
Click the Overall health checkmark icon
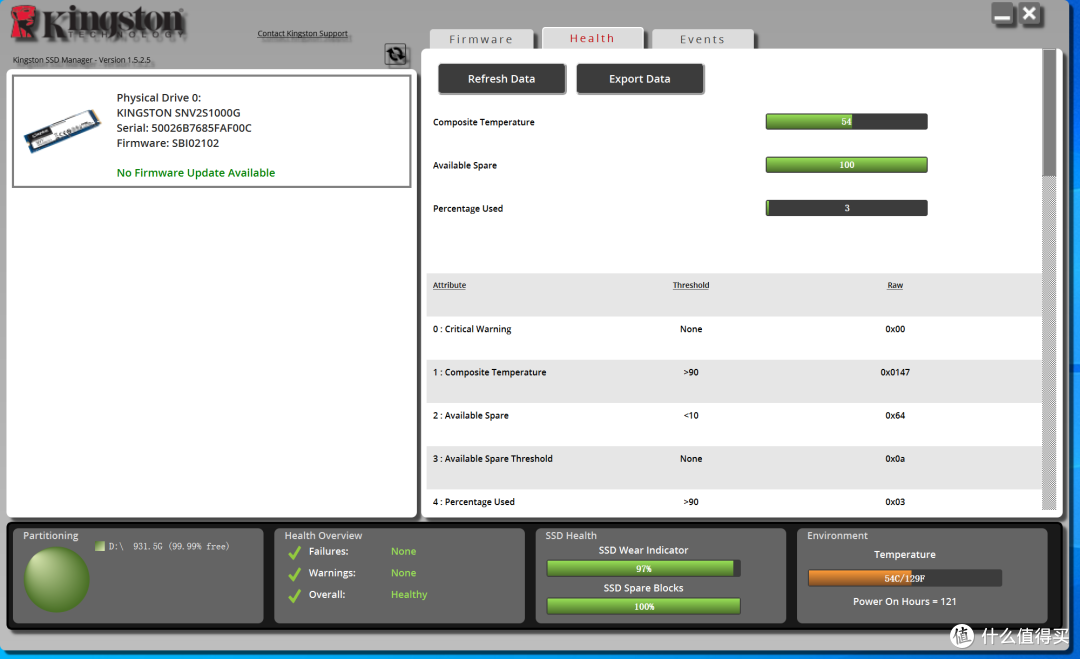[x=294, y=596]
